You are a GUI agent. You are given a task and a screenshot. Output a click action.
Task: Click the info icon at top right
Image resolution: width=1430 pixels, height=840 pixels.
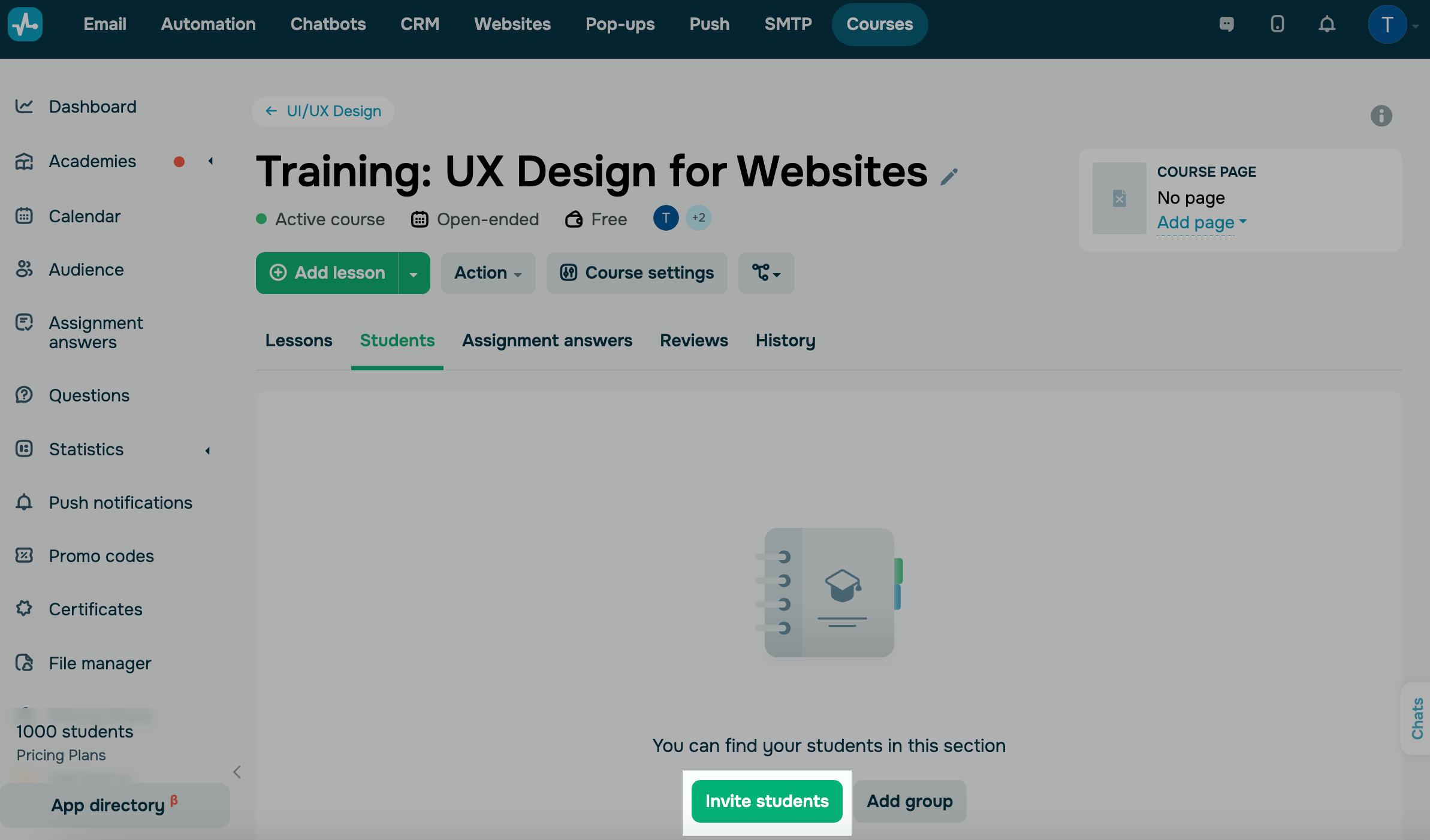tap(1381, 116)
